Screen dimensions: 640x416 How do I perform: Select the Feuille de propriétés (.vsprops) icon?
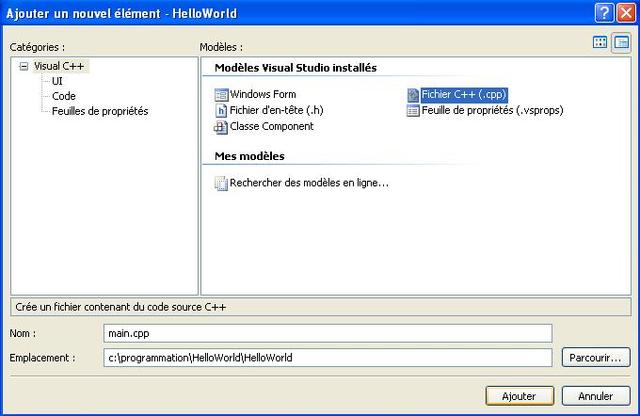[413, 111]
